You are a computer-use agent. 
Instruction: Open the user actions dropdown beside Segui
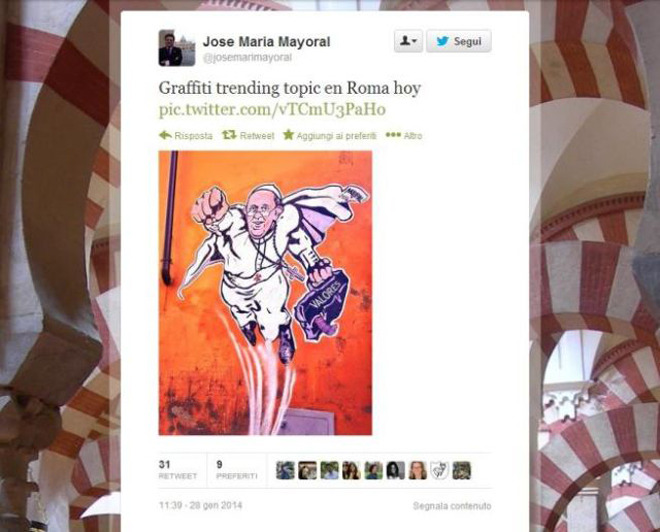pos(408,41)
